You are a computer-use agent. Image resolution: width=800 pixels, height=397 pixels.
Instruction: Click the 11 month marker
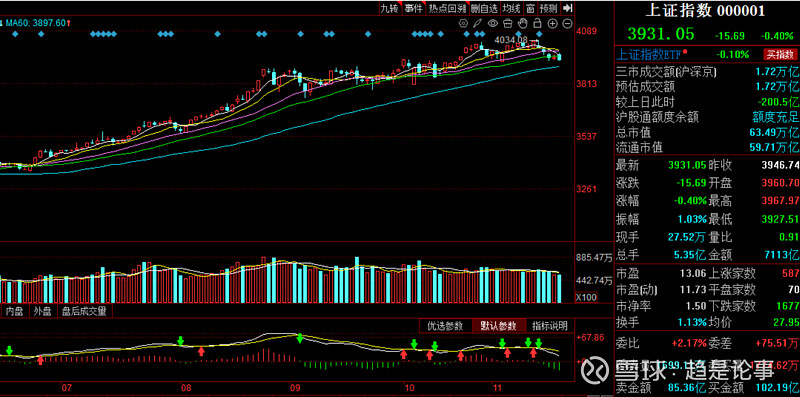(496, 387)
